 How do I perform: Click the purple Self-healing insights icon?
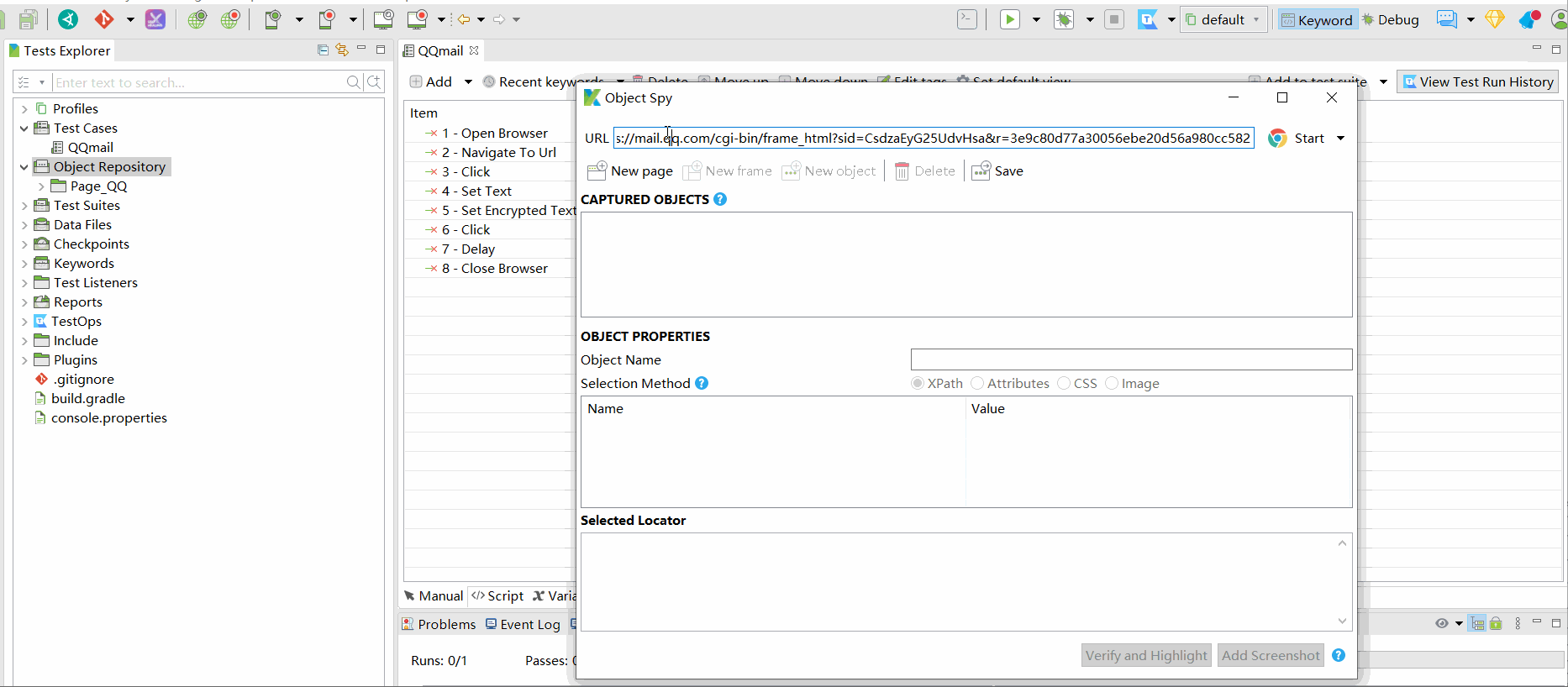[x=155, y=19]
